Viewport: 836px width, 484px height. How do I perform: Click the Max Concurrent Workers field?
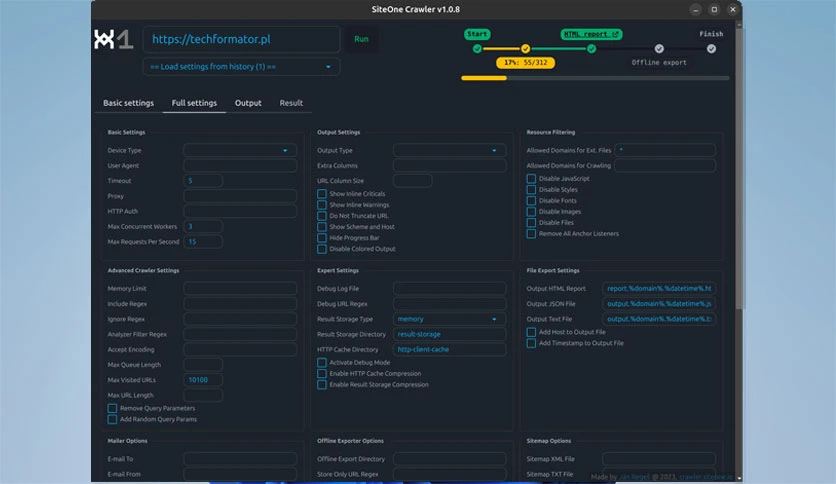[x=203, y=227]
